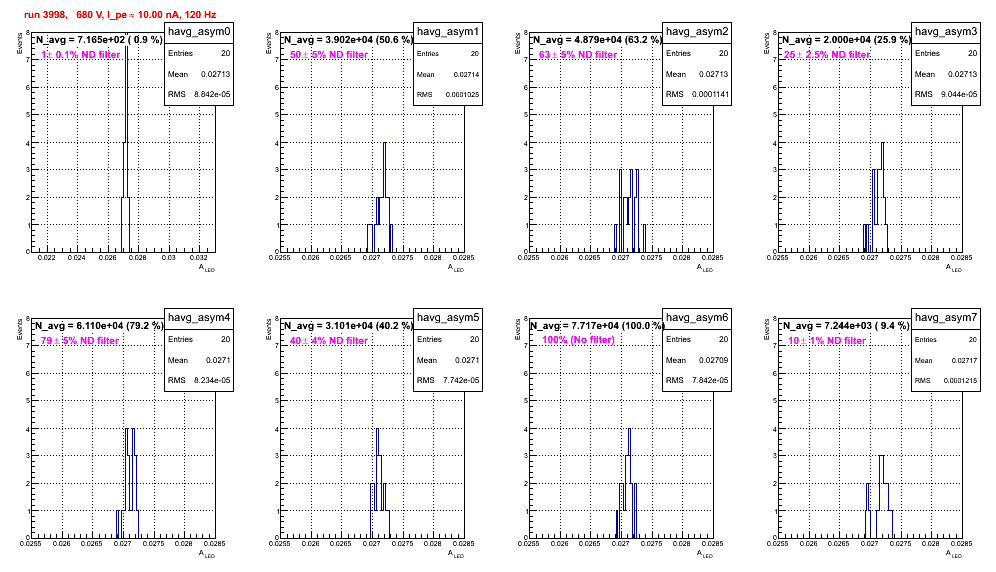Click the 10± 1% ND filter label
The height and width of the screenshot is (572, 996).
827,341
